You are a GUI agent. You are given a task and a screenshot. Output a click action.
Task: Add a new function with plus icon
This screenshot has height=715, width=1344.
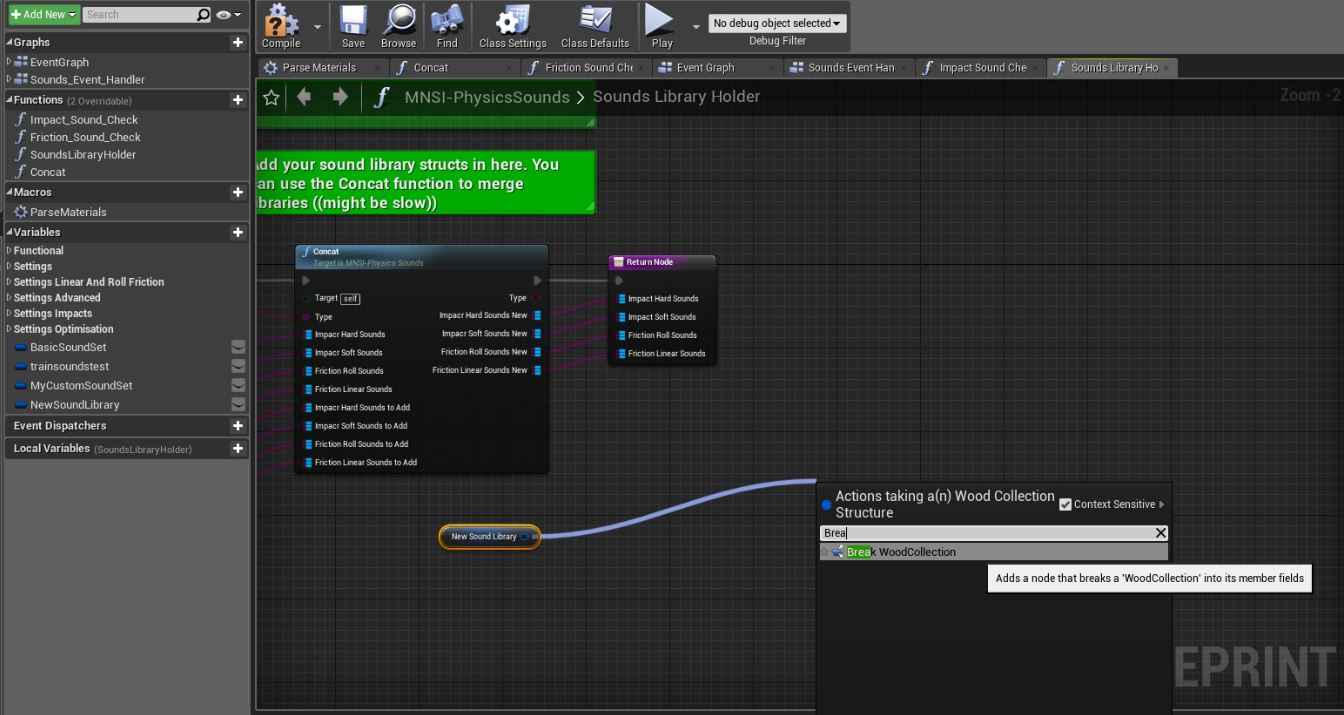(238, 100)
